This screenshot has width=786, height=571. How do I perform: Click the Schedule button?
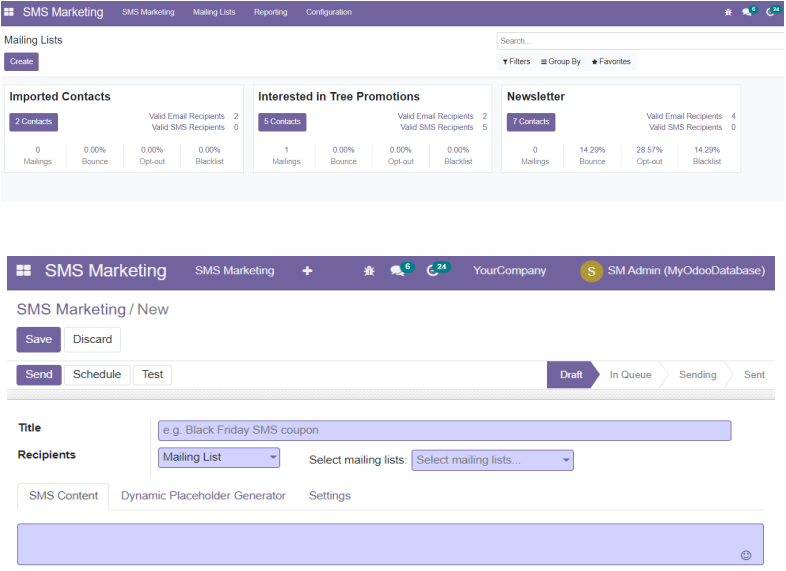click(x=98, y=375)
